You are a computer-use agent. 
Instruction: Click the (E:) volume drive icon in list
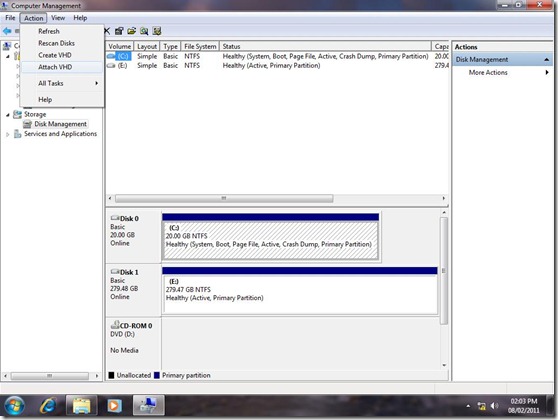111,65
